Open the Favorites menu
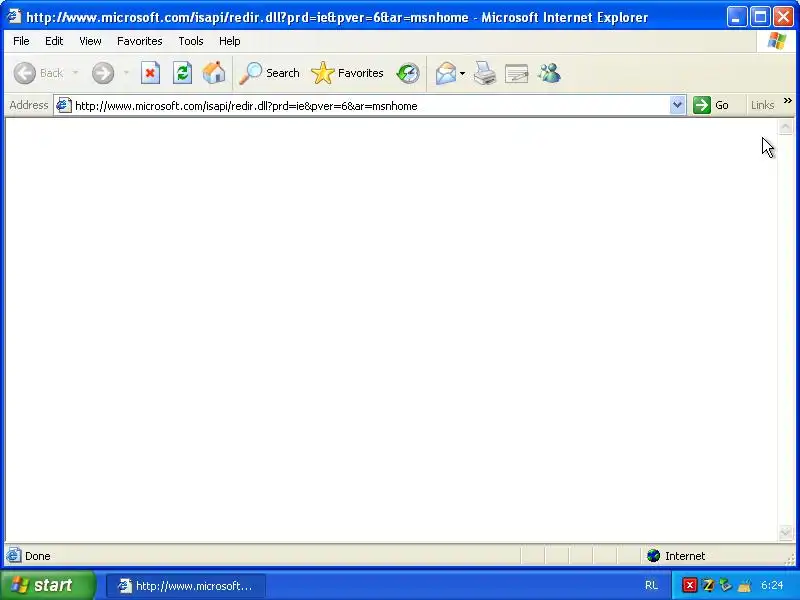 point(139,41)
